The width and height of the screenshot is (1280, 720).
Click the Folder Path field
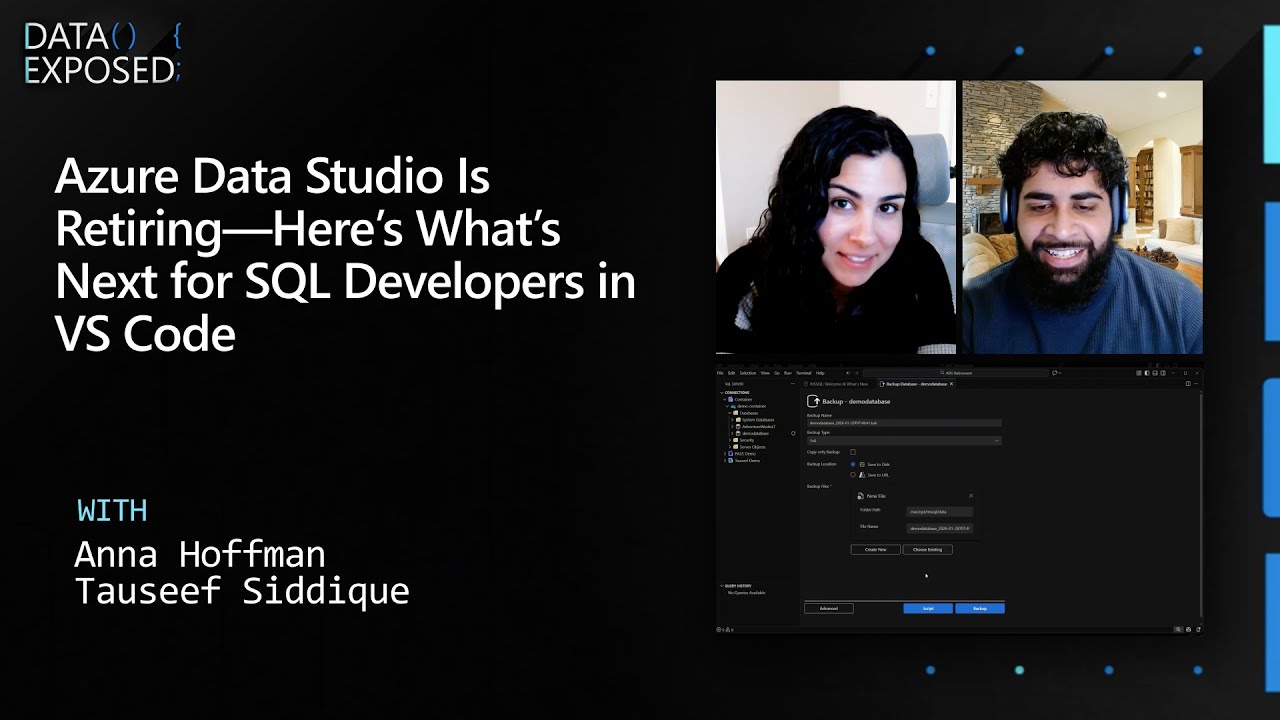[x=940, y=512]
